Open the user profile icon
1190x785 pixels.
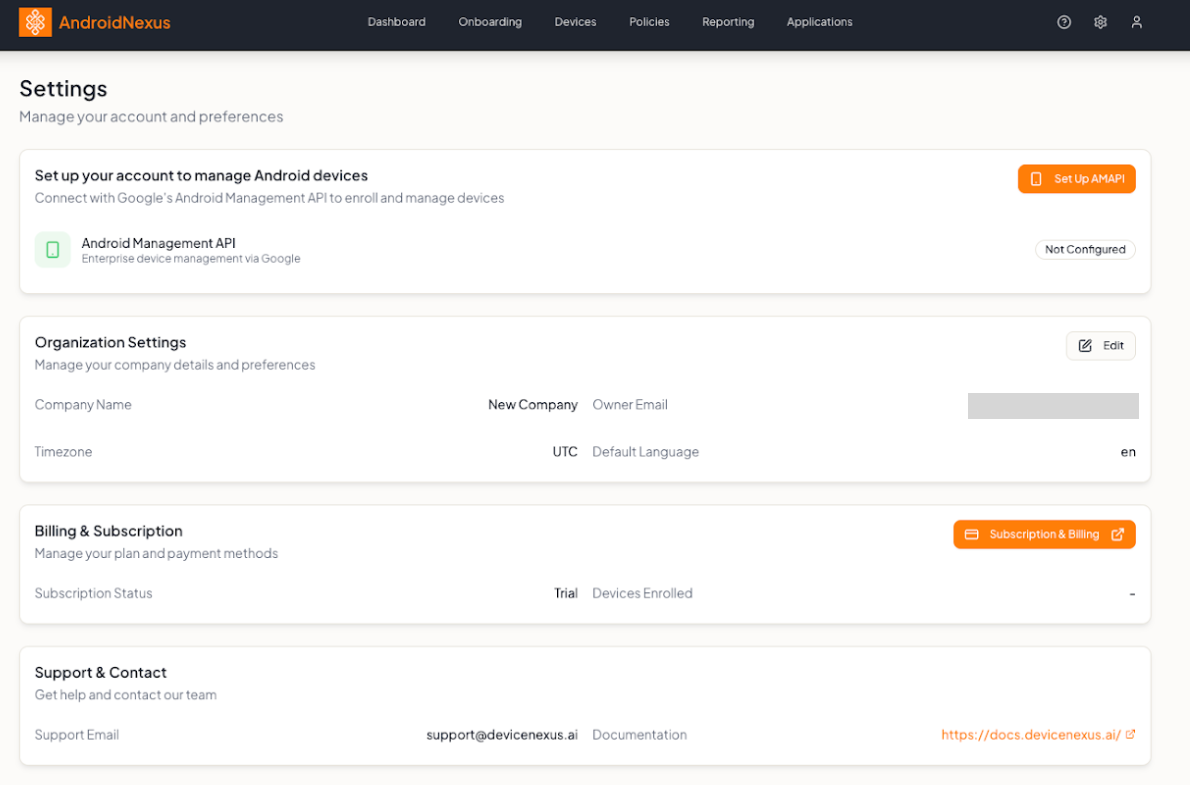click(1136, 22)
